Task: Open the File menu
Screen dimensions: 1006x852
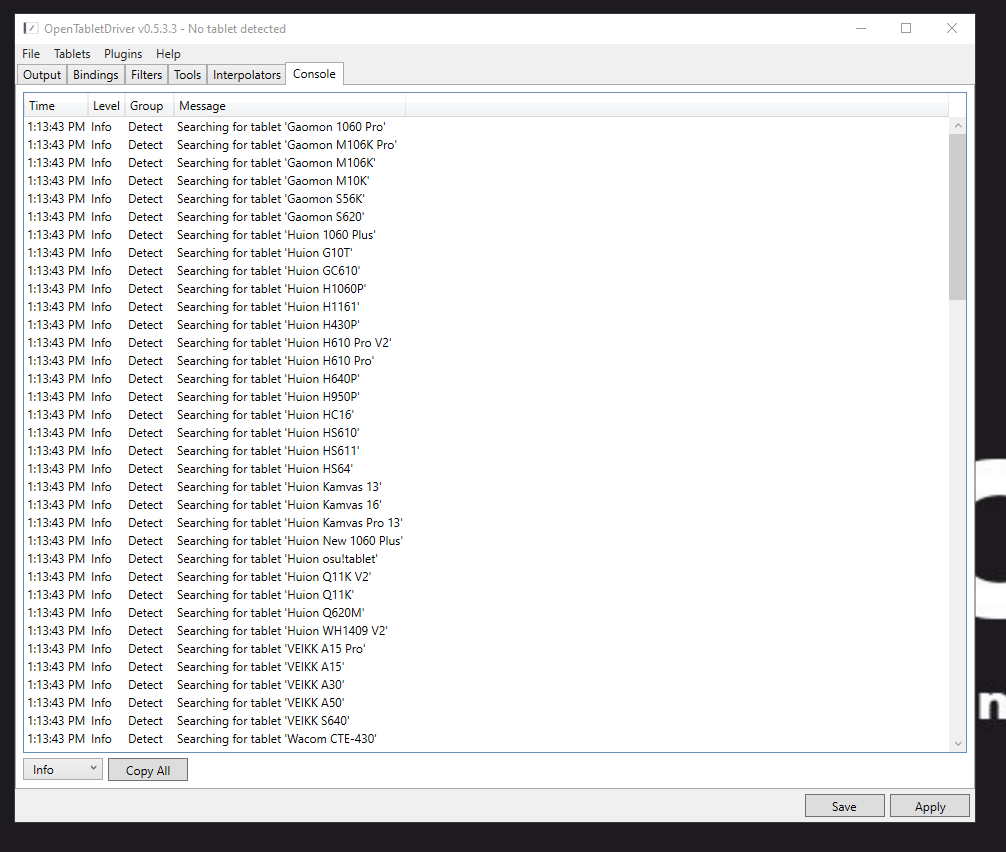Action: [30, 53]
